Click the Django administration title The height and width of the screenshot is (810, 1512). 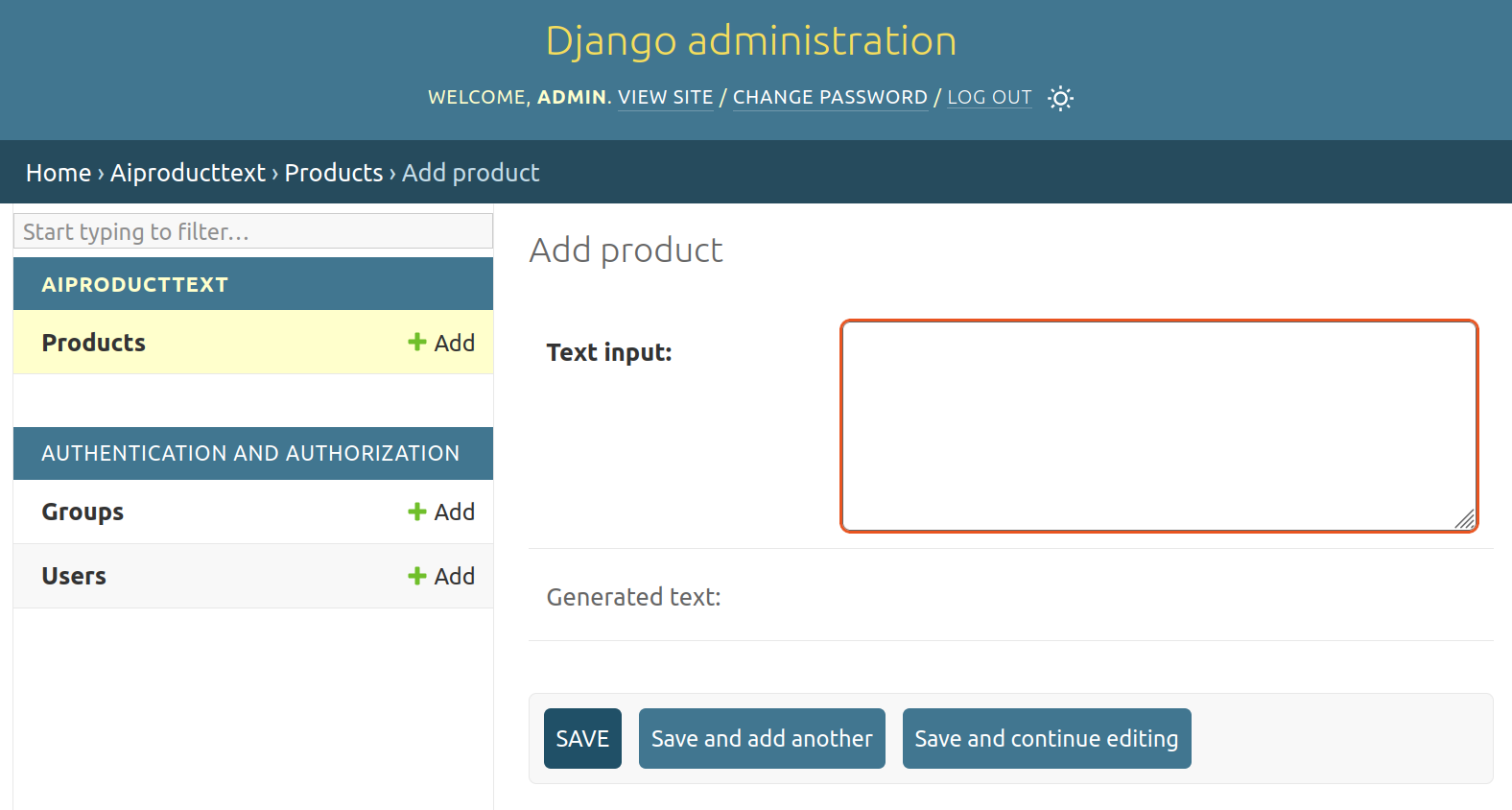tap(751, 41)
